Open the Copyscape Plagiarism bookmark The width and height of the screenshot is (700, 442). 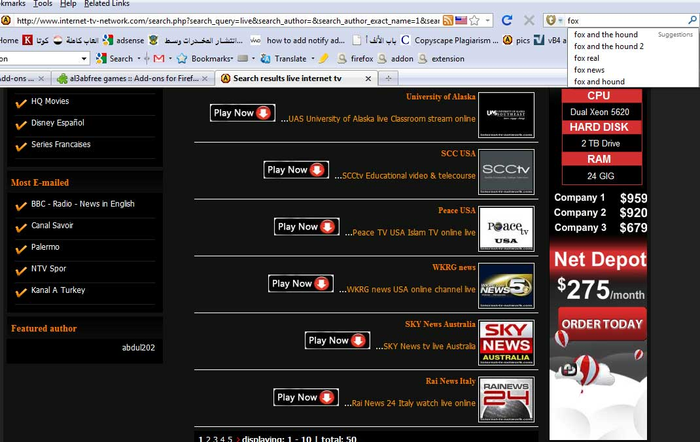click(450, 40)
